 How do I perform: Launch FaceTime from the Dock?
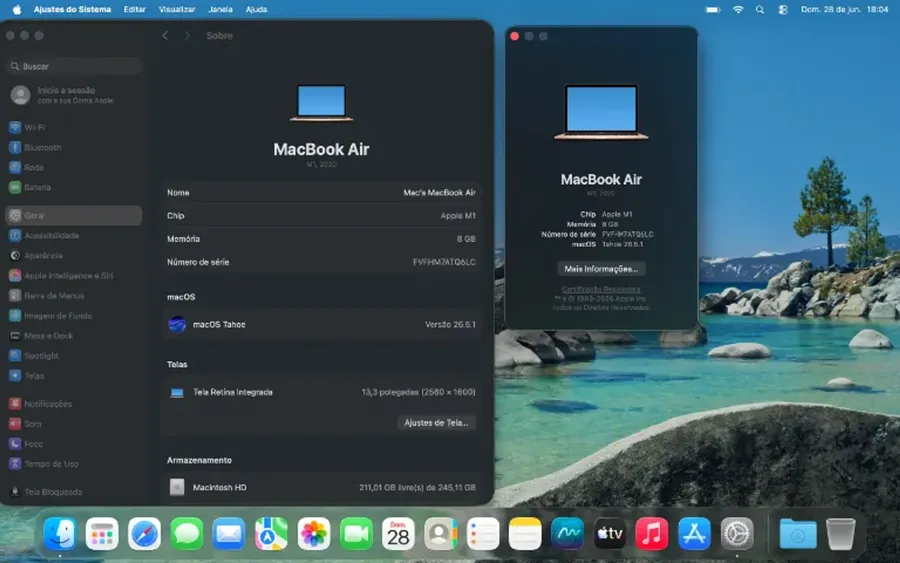pos(356,534)
